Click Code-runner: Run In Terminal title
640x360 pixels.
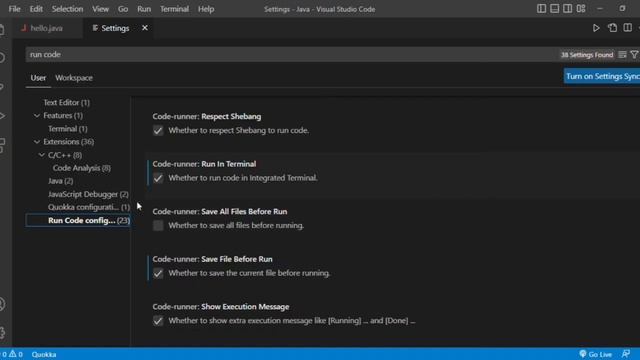[x=204, y=164]
